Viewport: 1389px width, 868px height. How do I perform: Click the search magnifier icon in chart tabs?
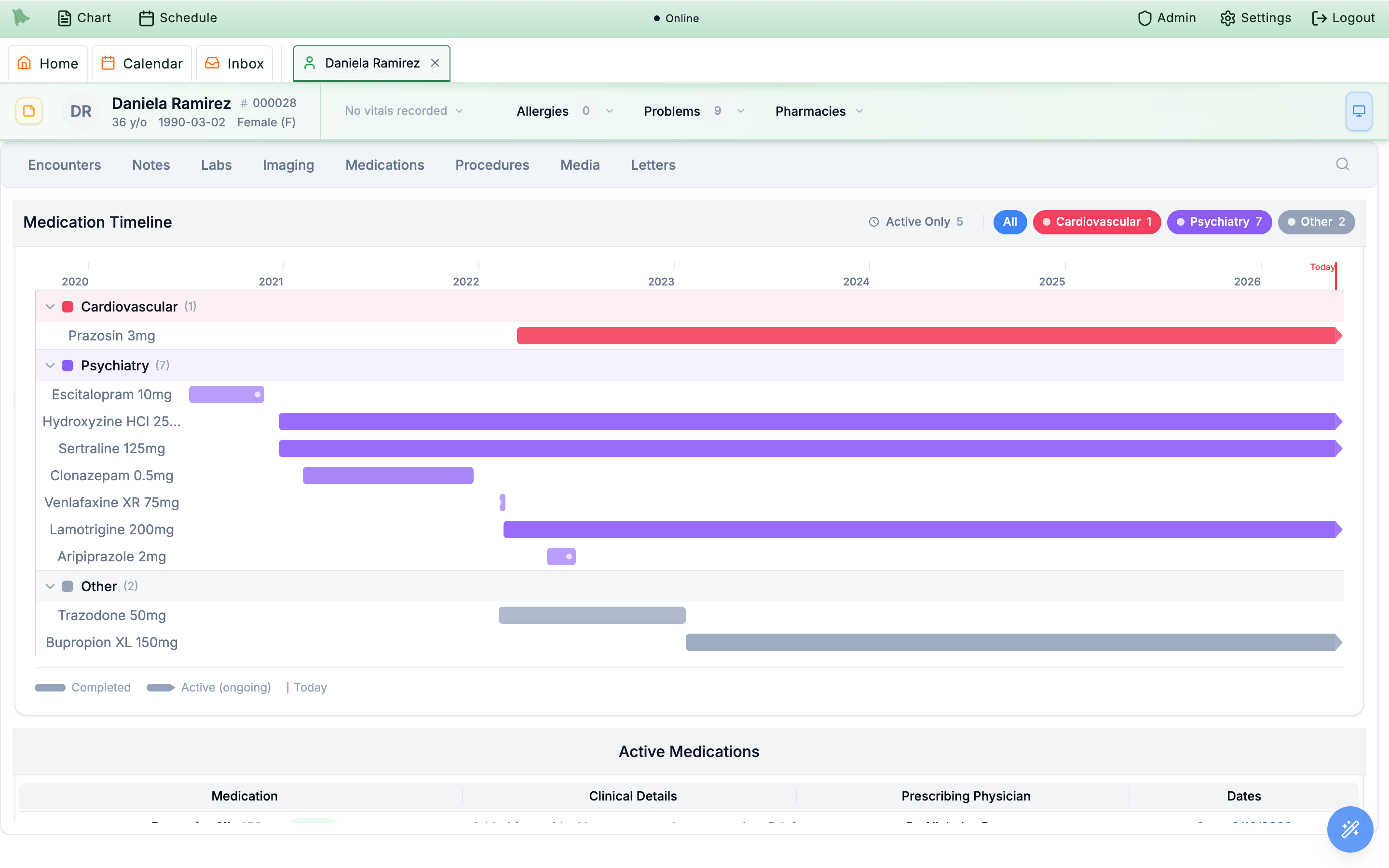(1342, 164)
